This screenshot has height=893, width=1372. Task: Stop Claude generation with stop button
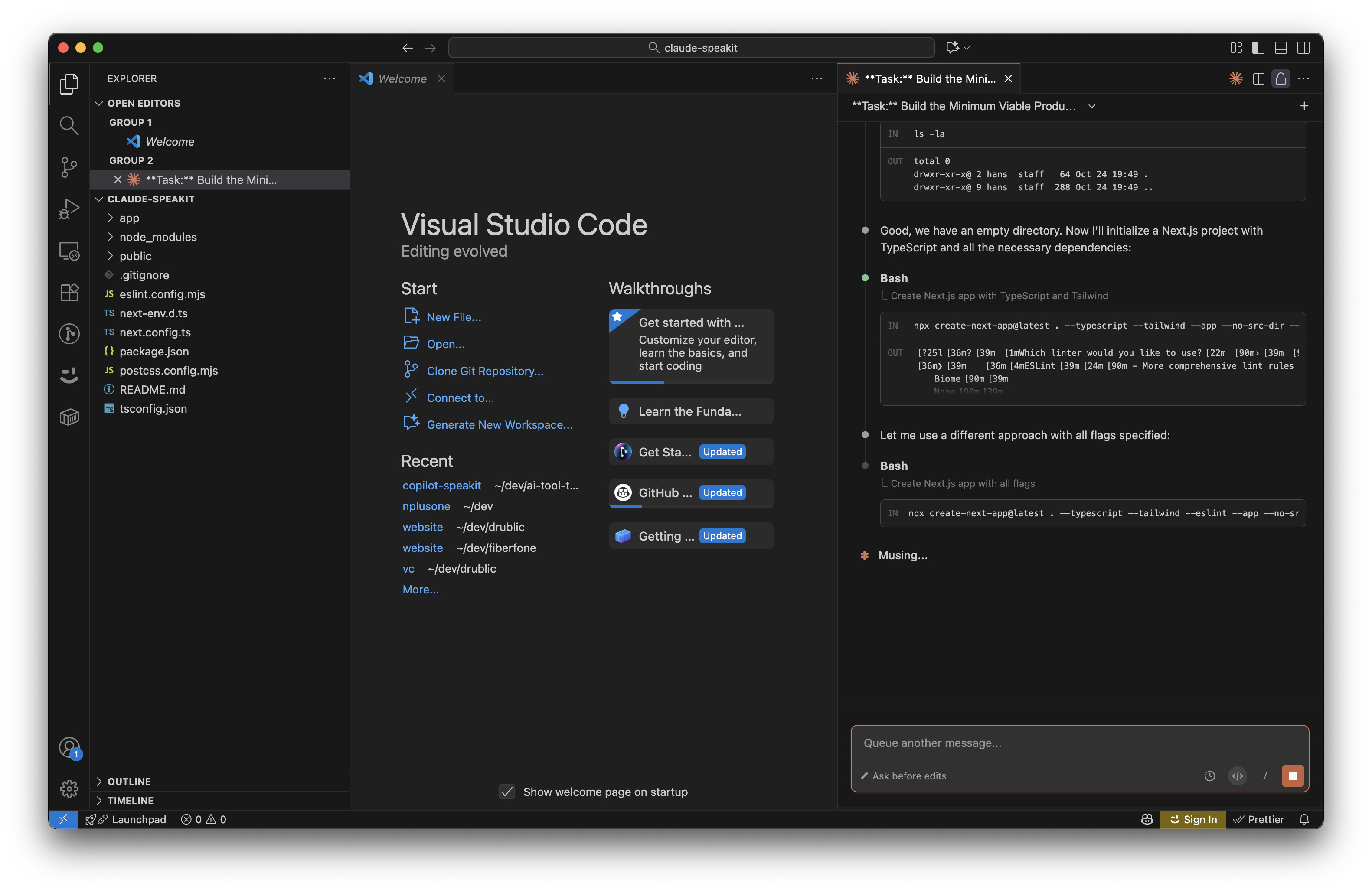pos(1293,776)
